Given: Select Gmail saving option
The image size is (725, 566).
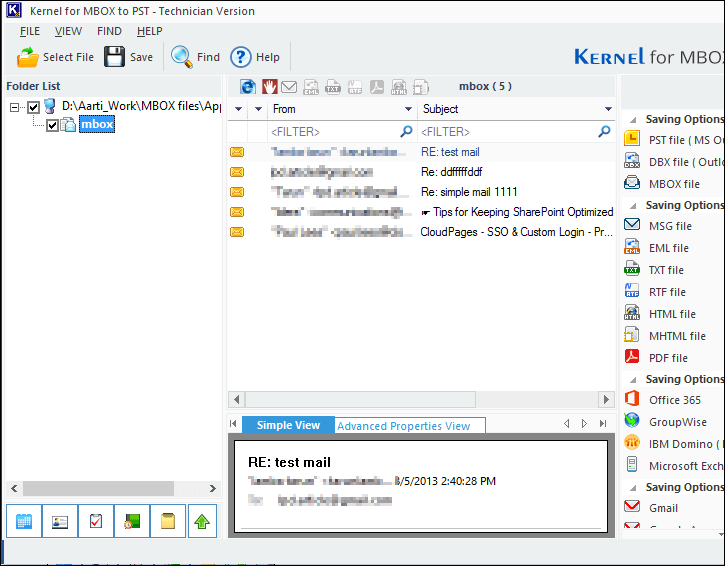Looking at the screenshot, I should pos(651,508).
